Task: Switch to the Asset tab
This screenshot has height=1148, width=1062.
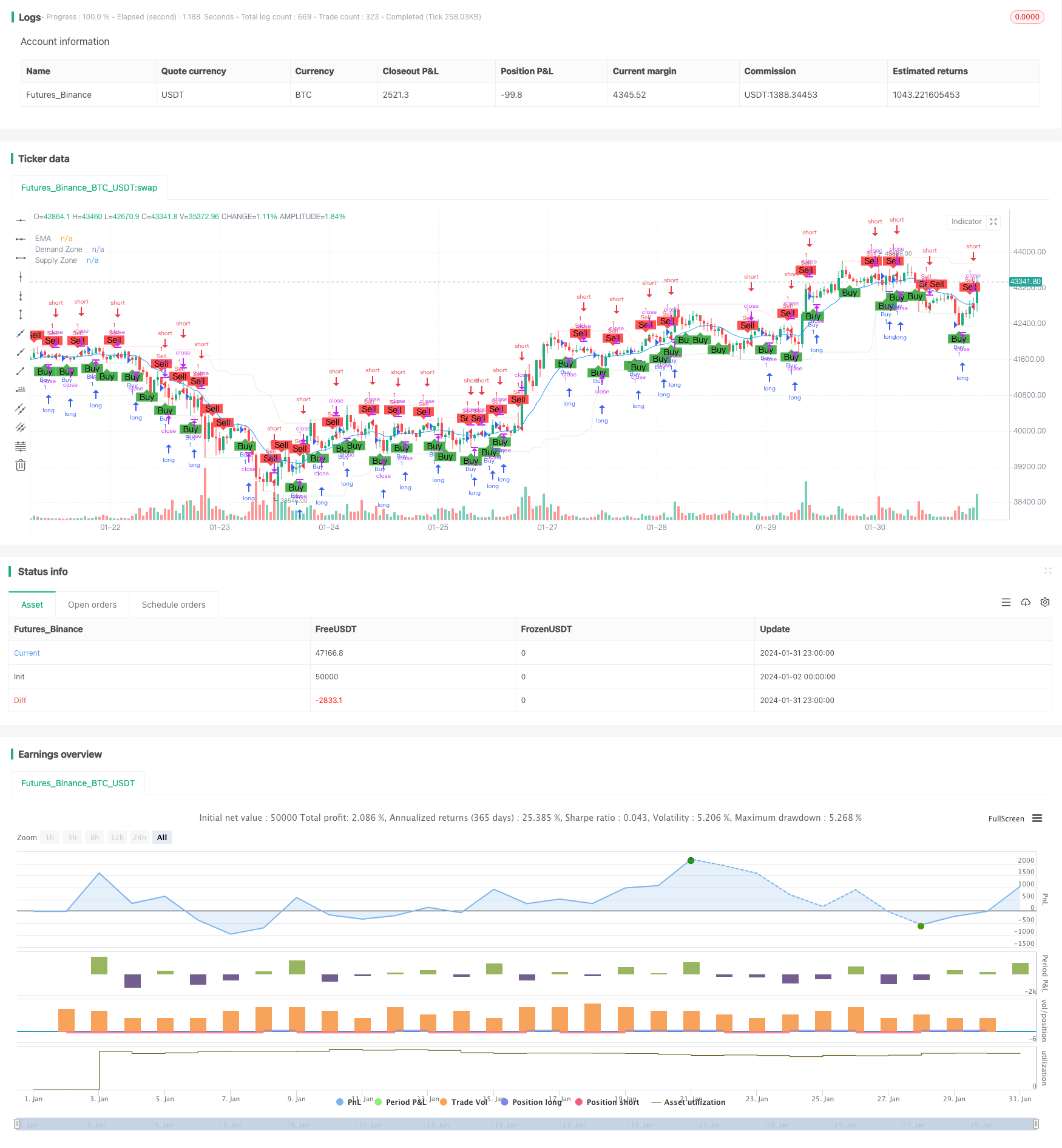Action: click(32, 605)
